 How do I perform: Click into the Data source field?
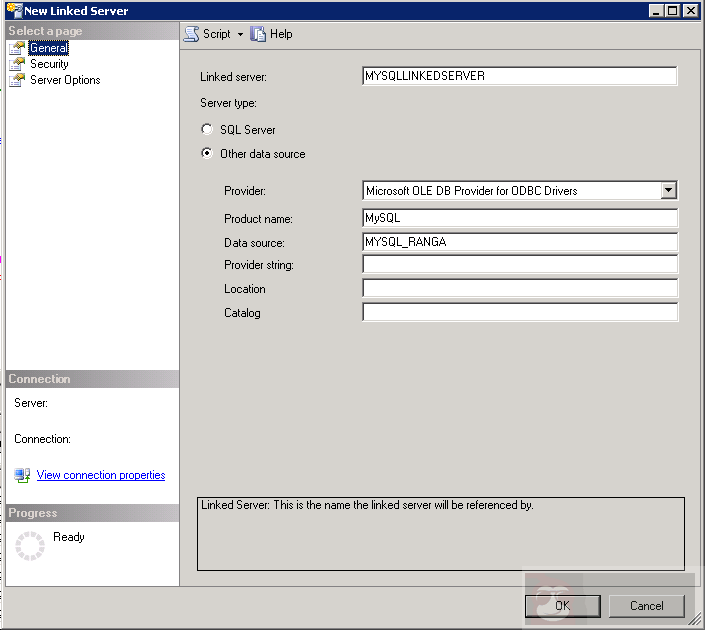519,242
